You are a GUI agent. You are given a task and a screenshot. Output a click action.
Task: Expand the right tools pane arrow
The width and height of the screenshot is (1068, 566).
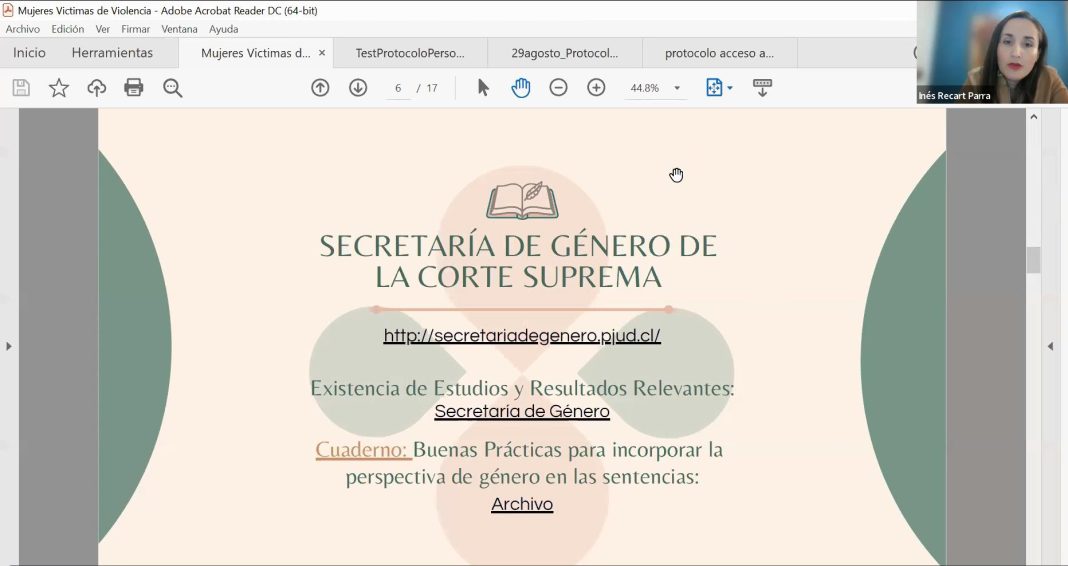1050,346
